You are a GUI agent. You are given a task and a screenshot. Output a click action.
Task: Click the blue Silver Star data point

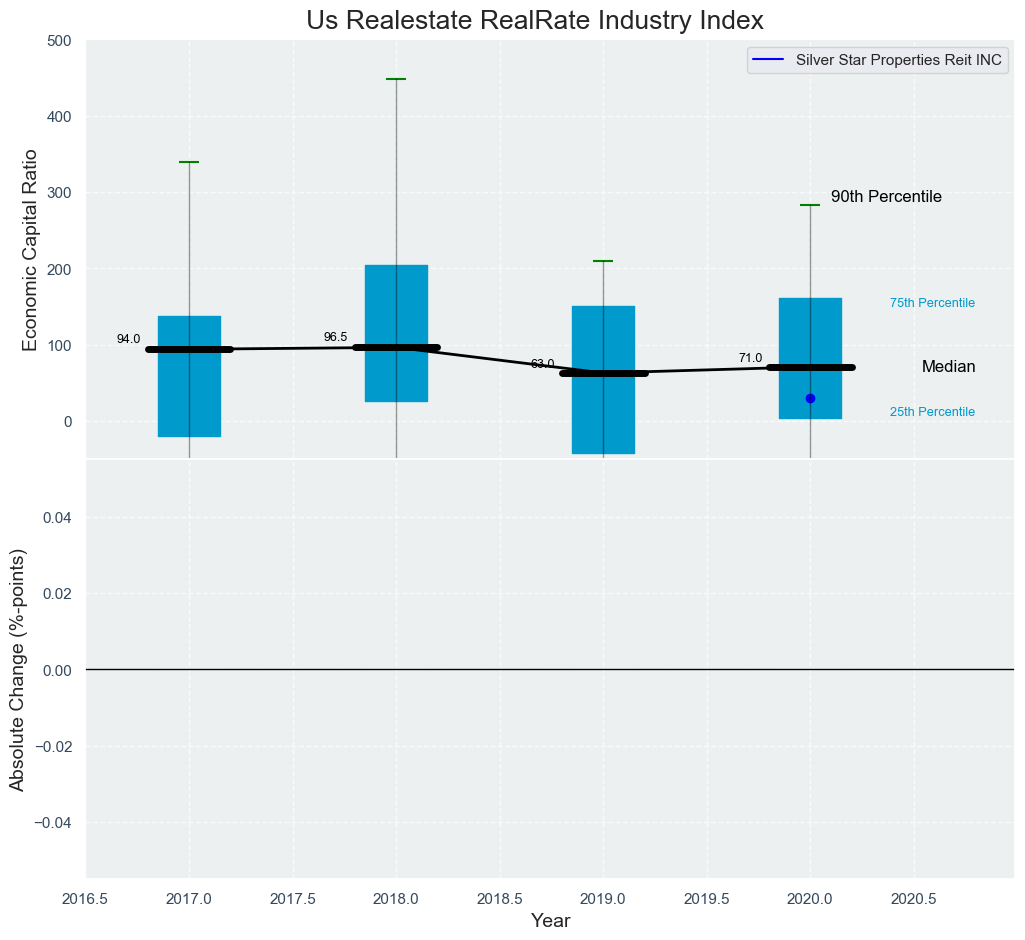pyautogui.click(x=810, y=398)
